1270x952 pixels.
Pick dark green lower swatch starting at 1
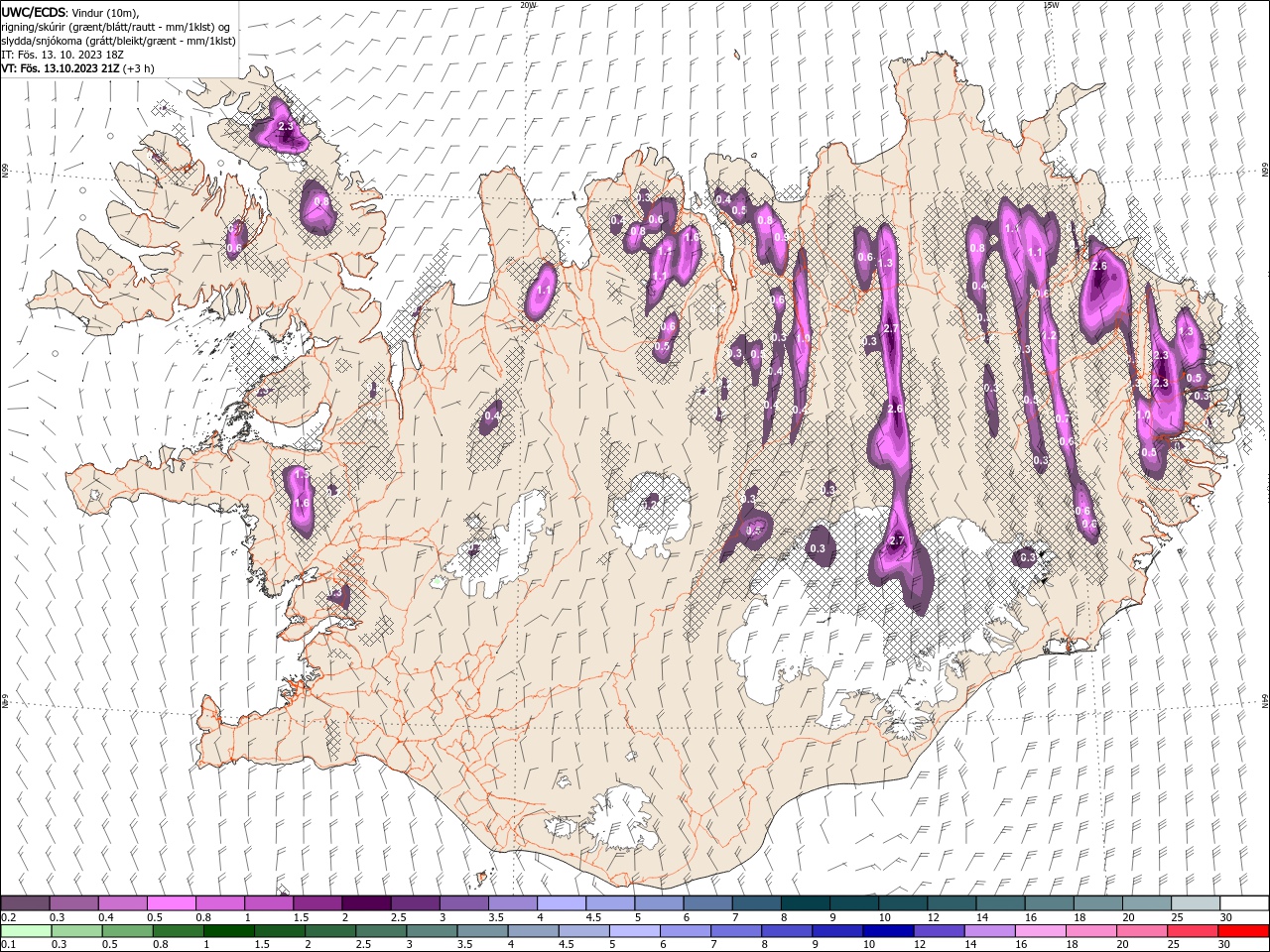pos(229,931)
